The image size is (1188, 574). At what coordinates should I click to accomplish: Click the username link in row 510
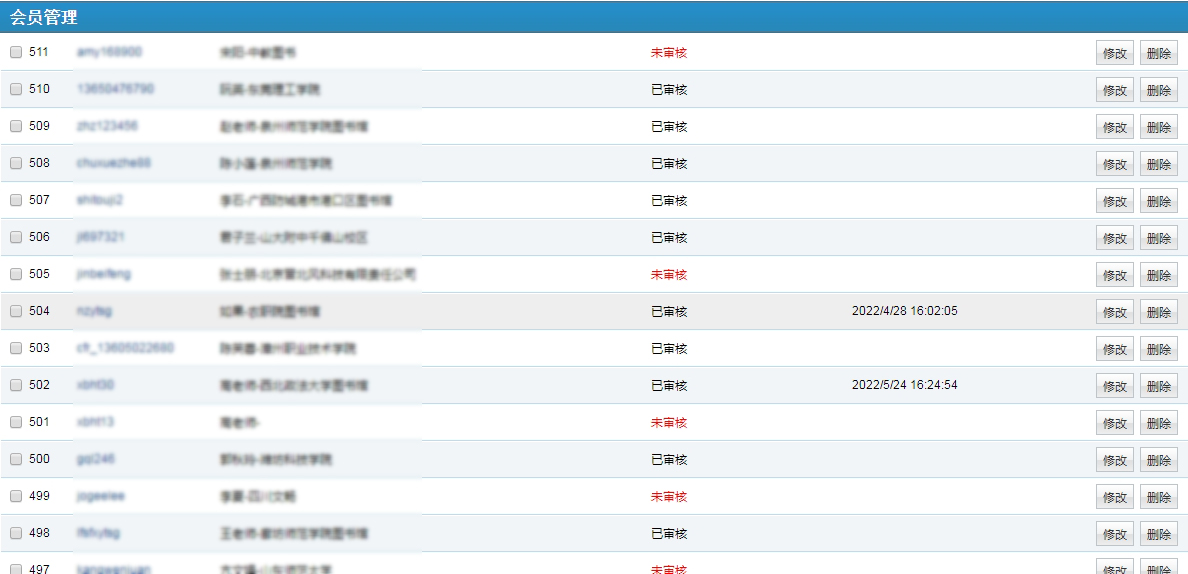point(115,89)
